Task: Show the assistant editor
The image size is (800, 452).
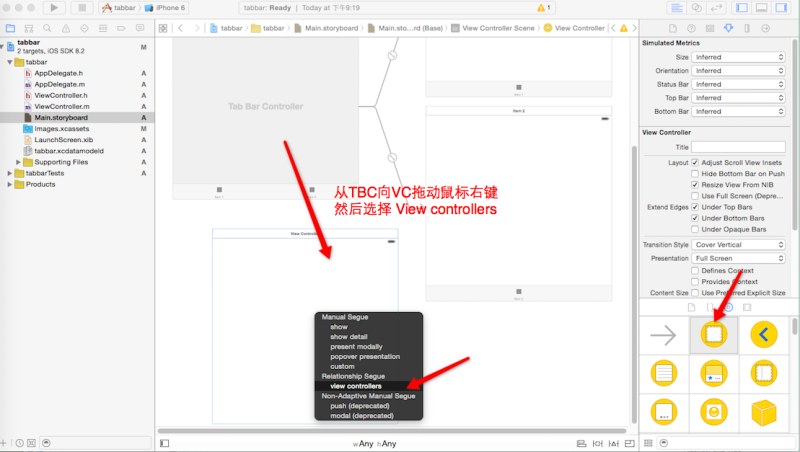Action: click(x=696, y=8)
